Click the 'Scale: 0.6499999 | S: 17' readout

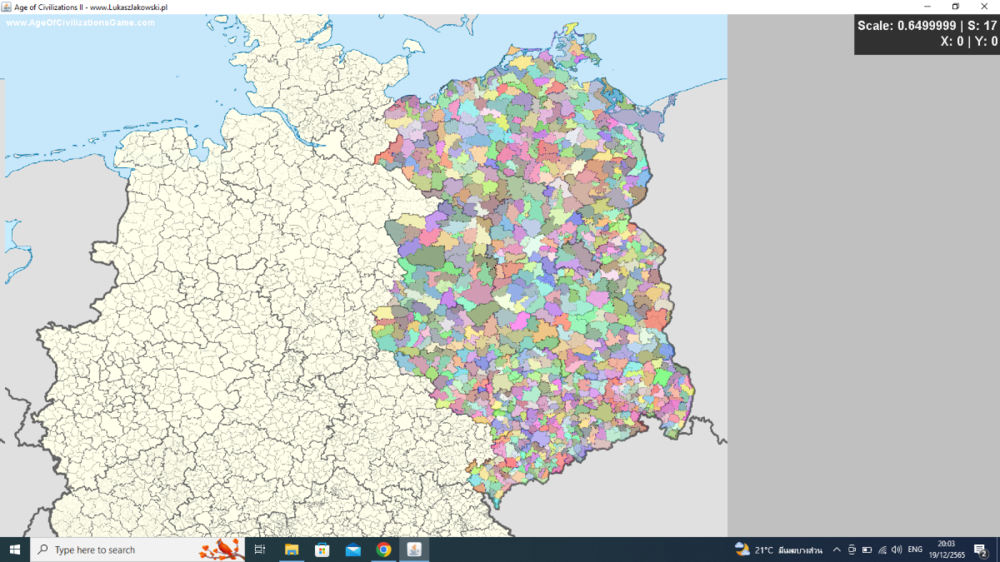tap(927, 26)
